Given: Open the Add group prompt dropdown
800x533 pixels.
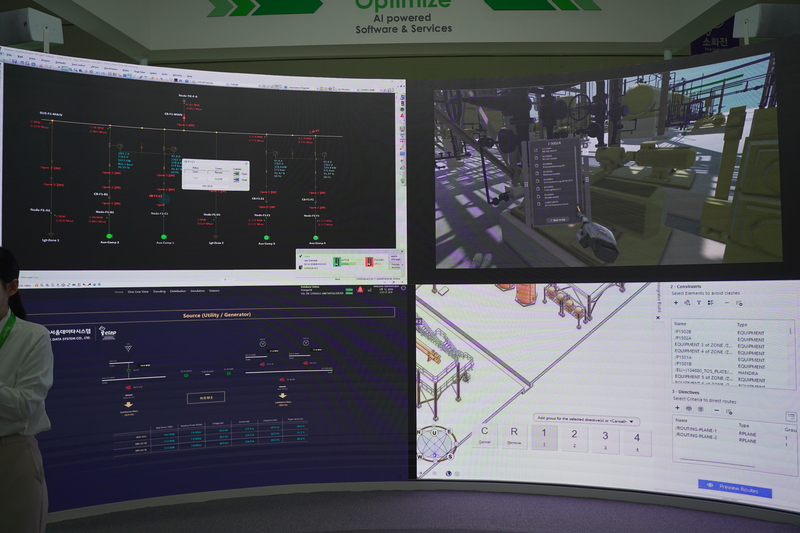Looking at the screenshot, I should click(587, 419).
